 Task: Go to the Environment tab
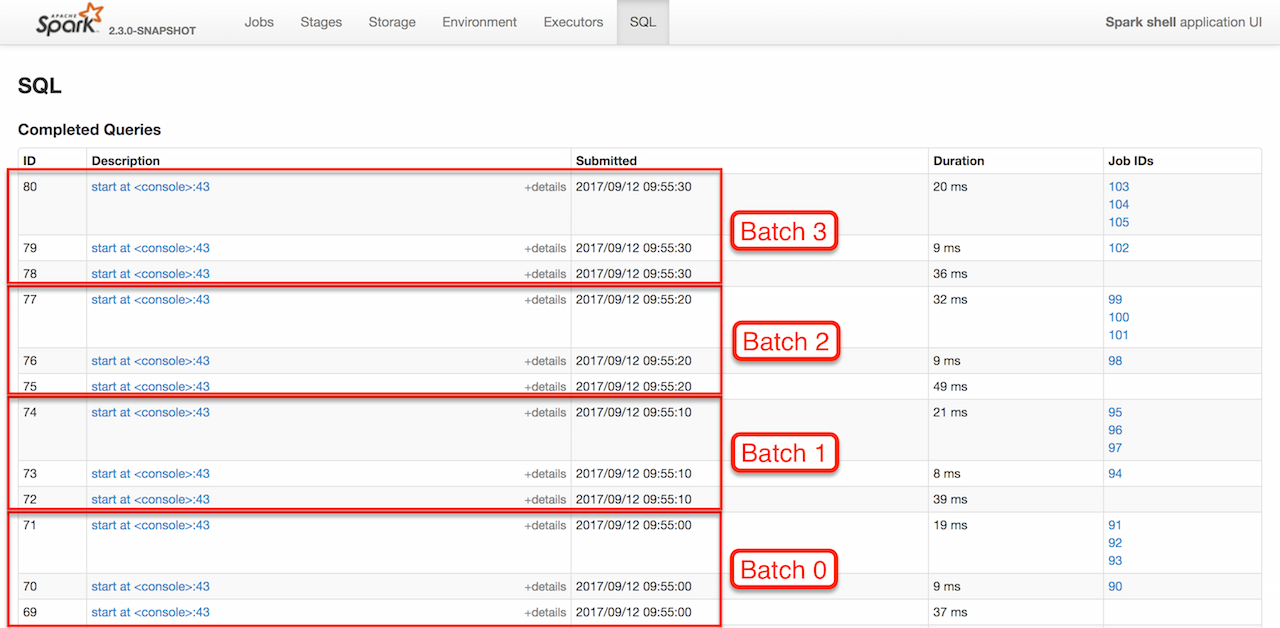pyautogui.click(x=480, y=22)
